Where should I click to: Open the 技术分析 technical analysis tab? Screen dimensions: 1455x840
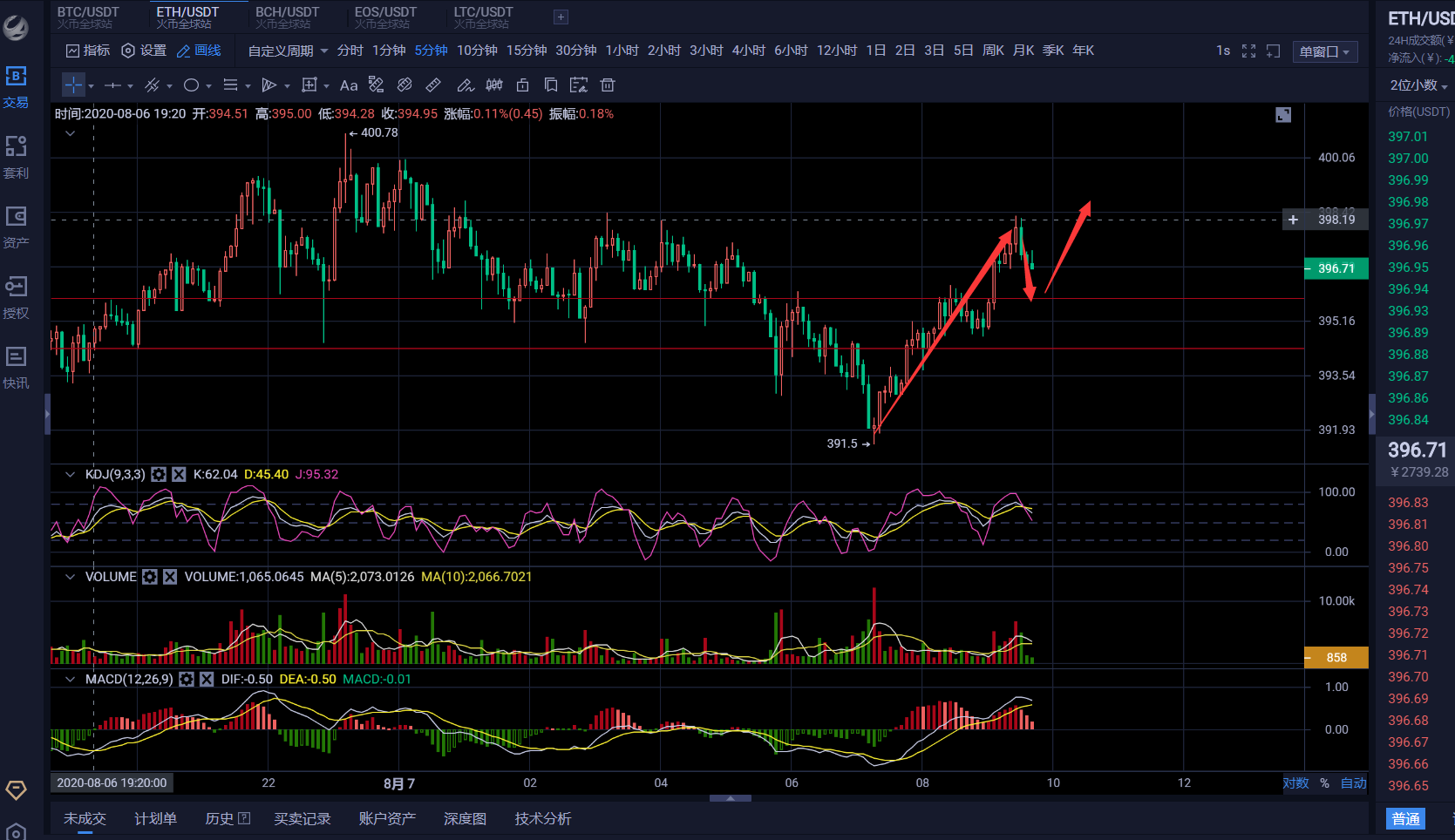pyautogui.click(x=542, y=819)
